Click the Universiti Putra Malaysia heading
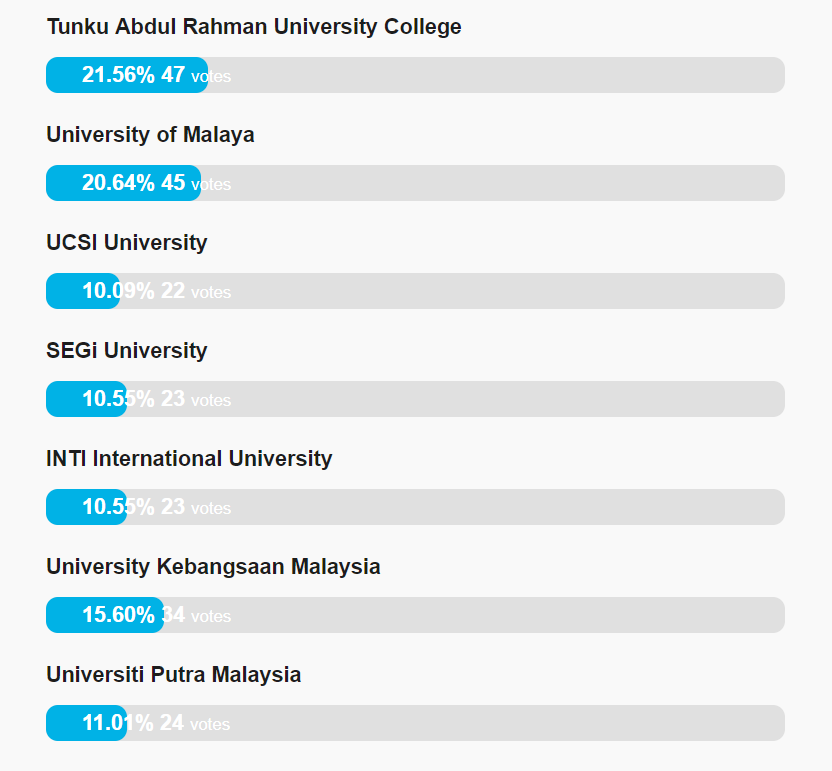 pyautogui.click(x=173, y=675)
